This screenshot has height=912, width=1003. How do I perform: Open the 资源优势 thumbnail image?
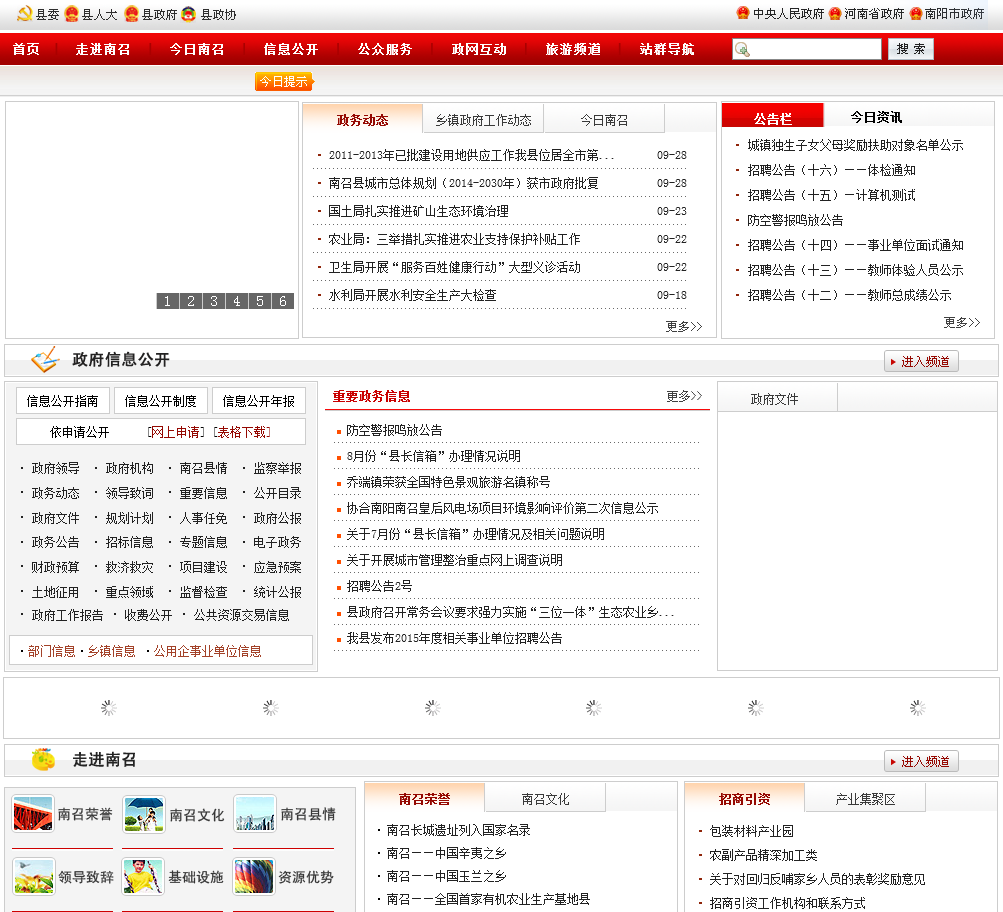click(x=254, y=876)
